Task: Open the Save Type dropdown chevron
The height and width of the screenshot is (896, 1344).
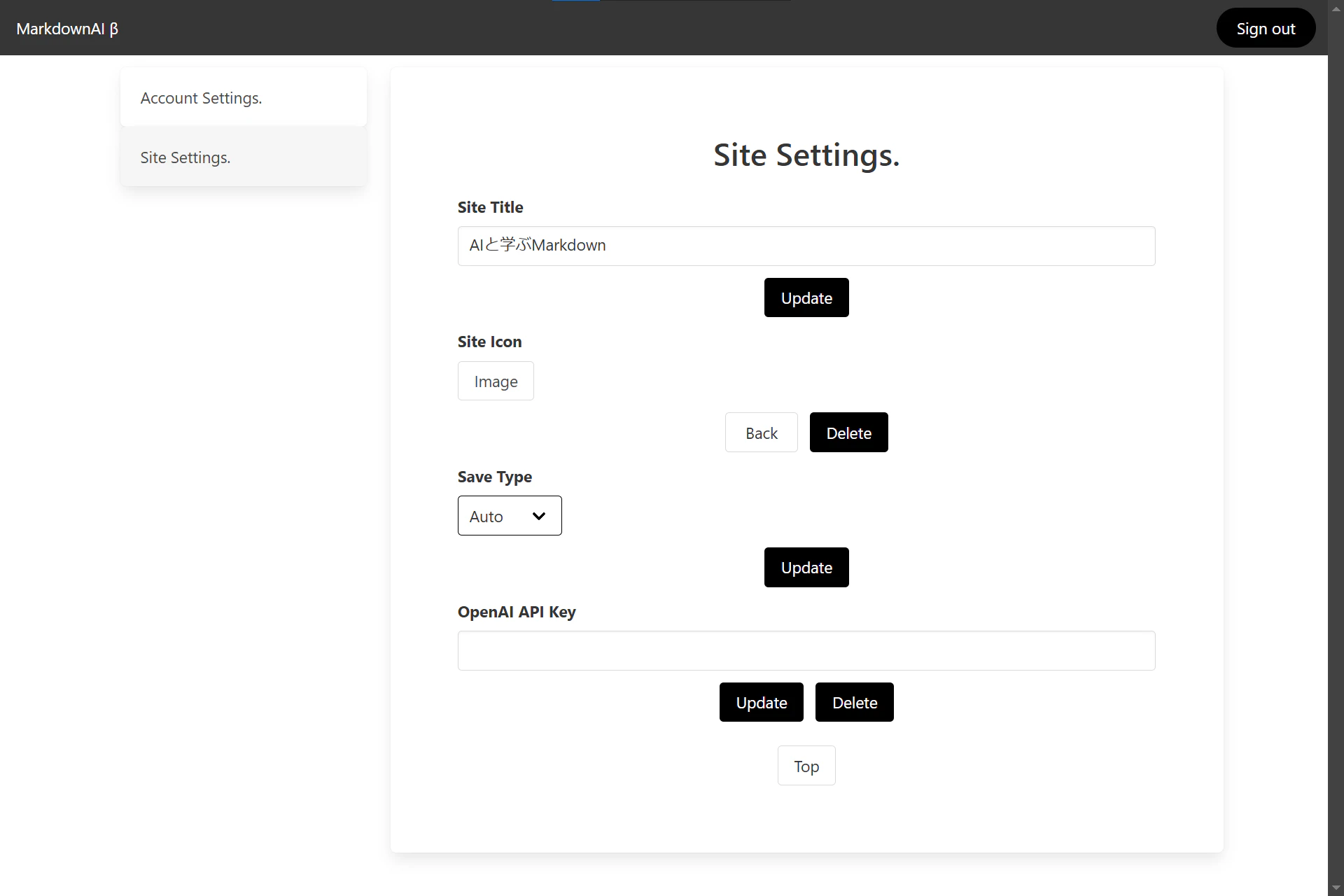Action: coord(538,516)
